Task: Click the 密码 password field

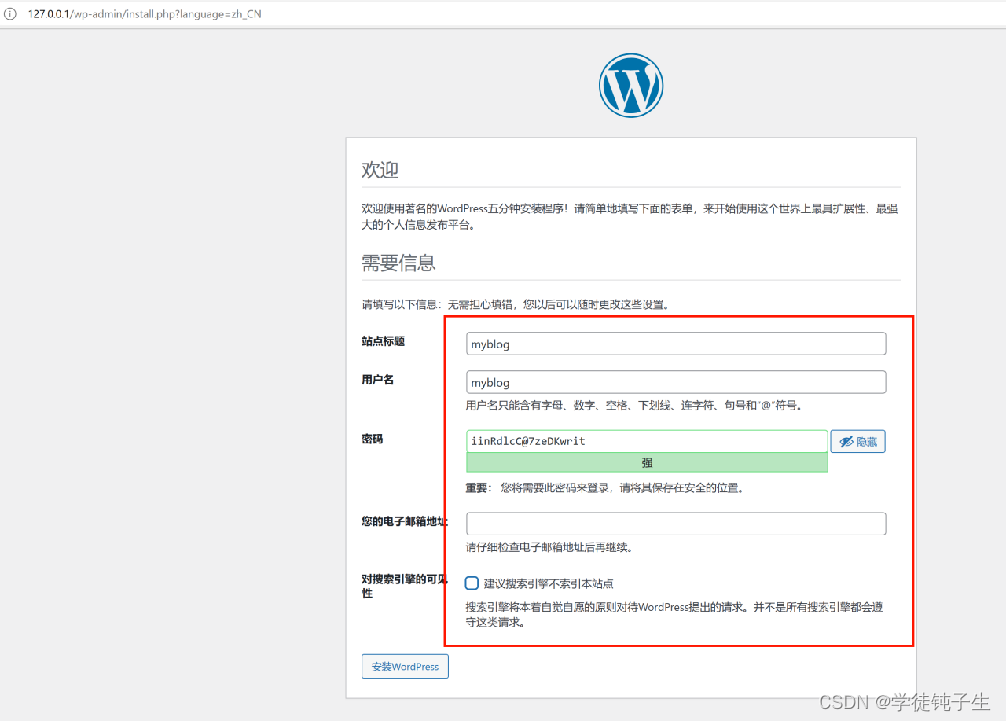Action: [x=647, y=441]
